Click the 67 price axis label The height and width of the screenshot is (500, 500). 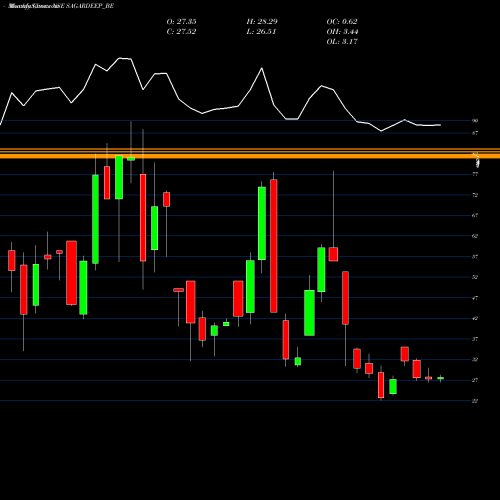pos(475,215)
